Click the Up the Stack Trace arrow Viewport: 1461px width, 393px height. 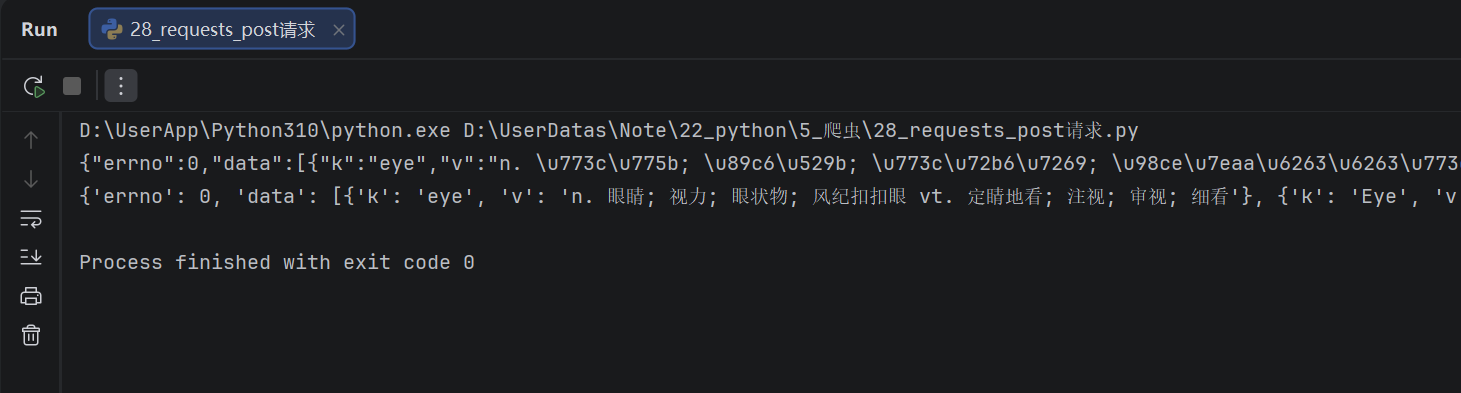pyautogui.click(x=31, y=139)
